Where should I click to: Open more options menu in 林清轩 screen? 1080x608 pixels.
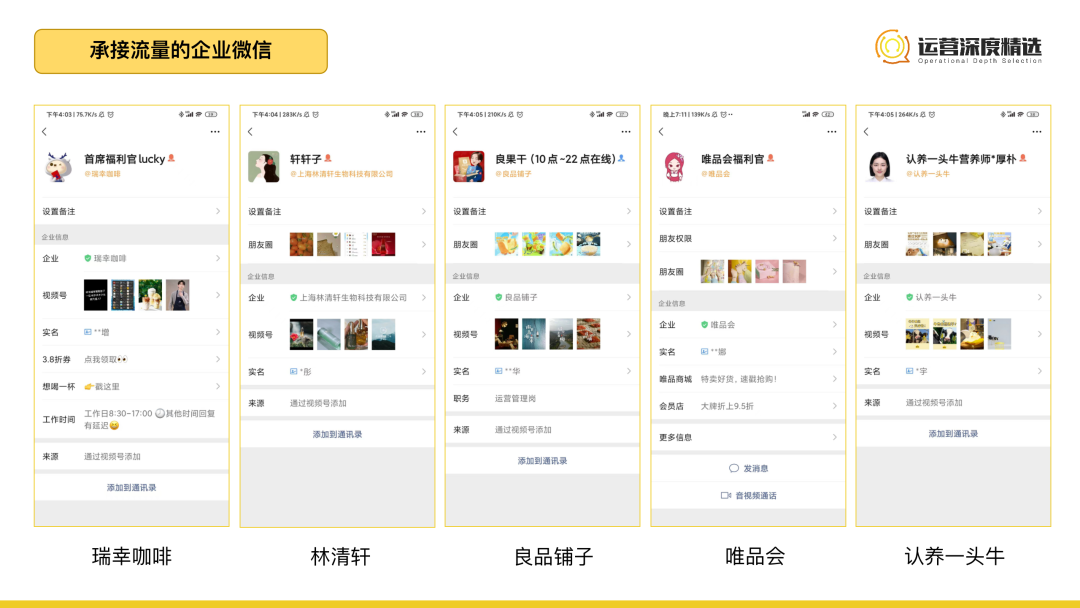421,132
